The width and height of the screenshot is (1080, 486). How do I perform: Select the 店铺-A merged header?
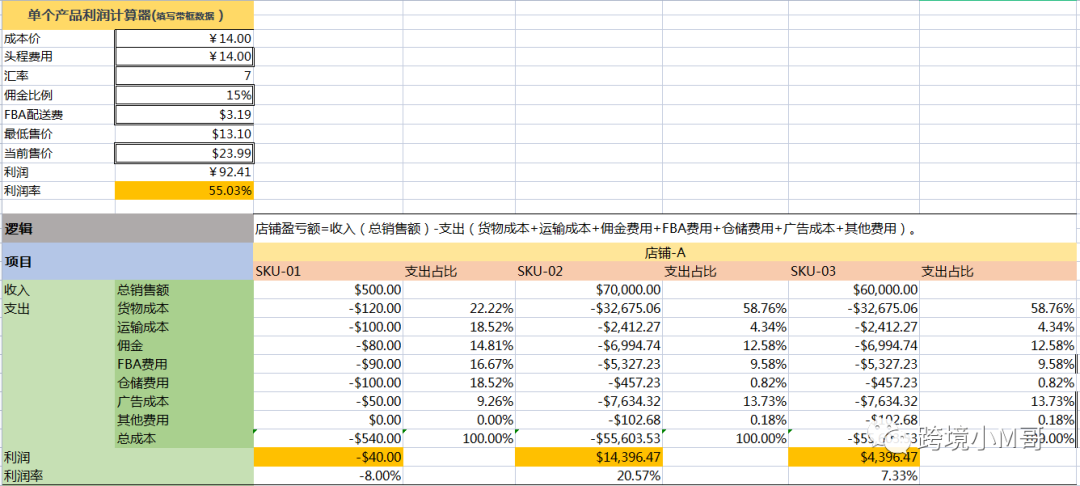tap(666, 253)
